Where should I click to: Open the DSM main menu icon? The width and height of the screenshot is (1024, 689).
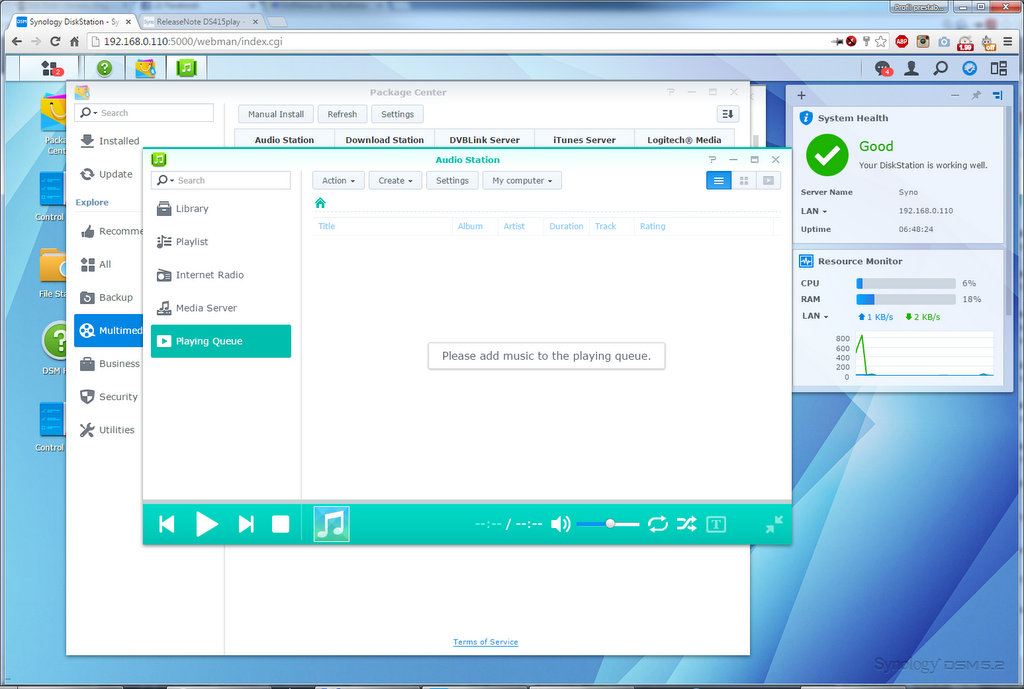[50, 68]
